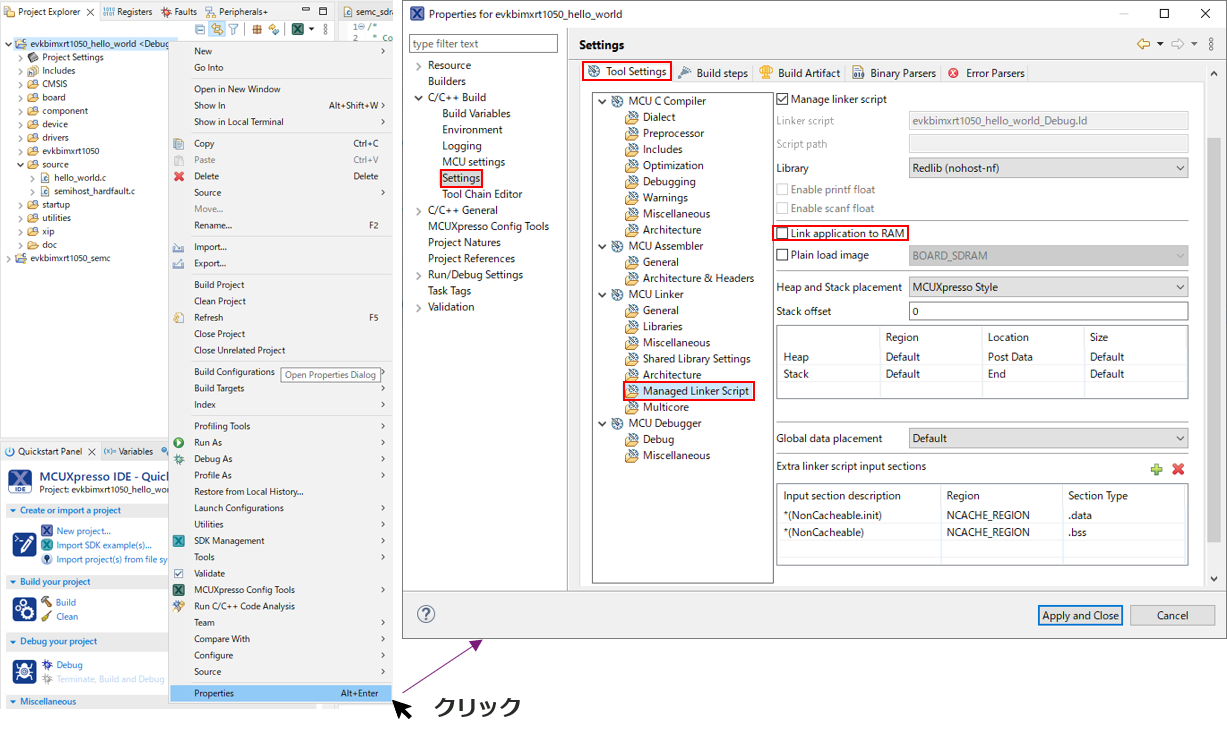Choose Properties from the context menu
Viewport: 1227px width, 738px height.
point(282,693)
